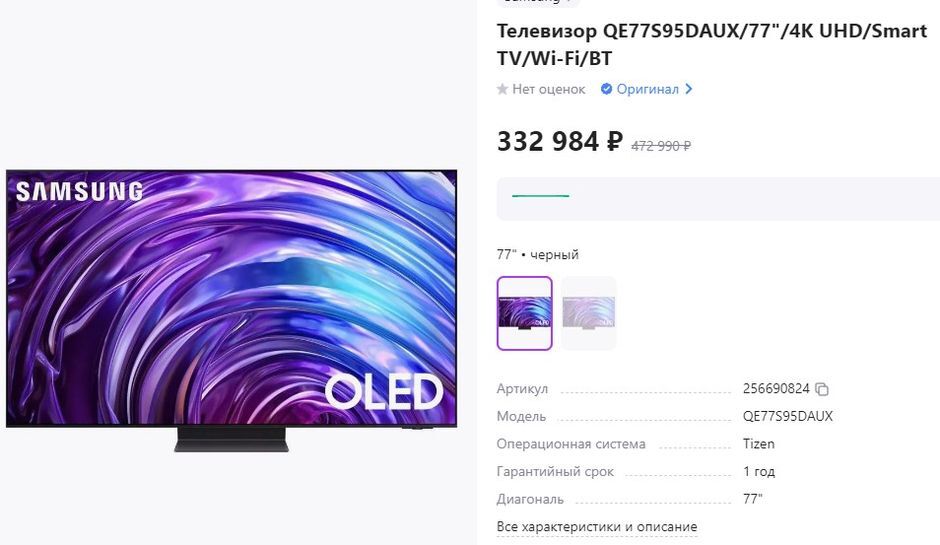
Task: Click the Гарантийный срок specification label
Action: tap(555, 472)
